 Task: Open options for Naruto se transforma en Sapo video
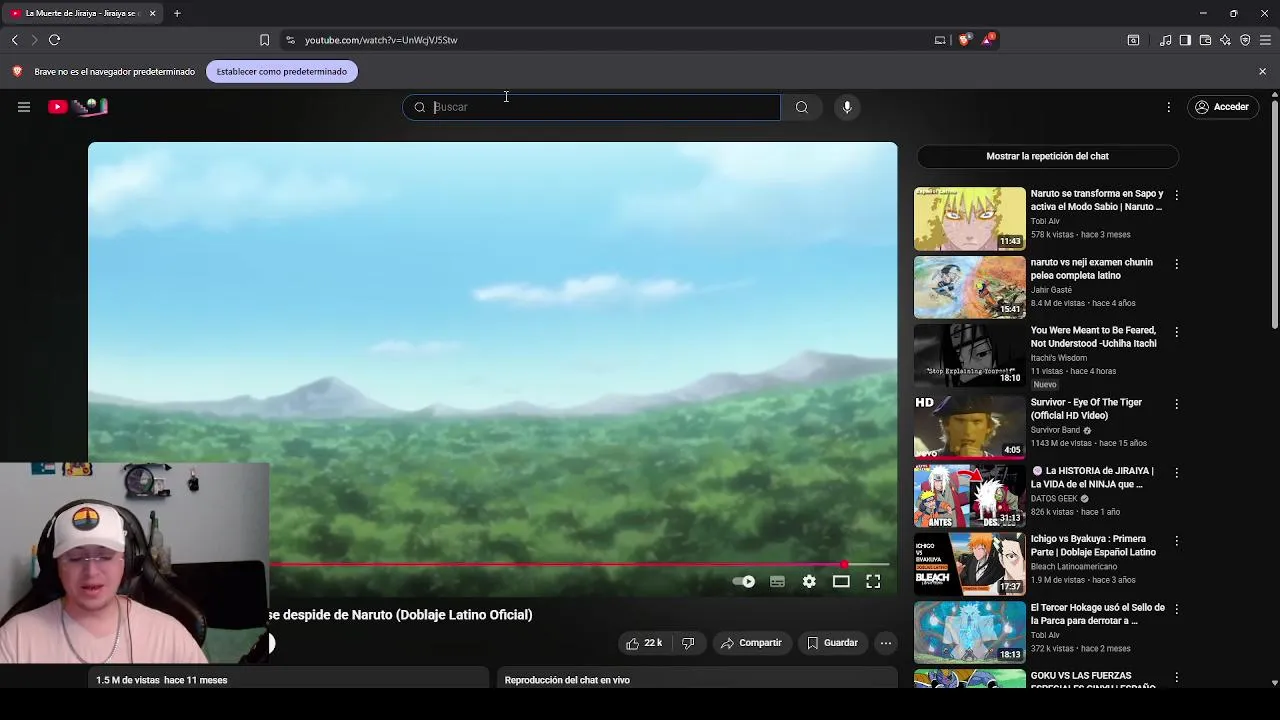coord(1176,196)
